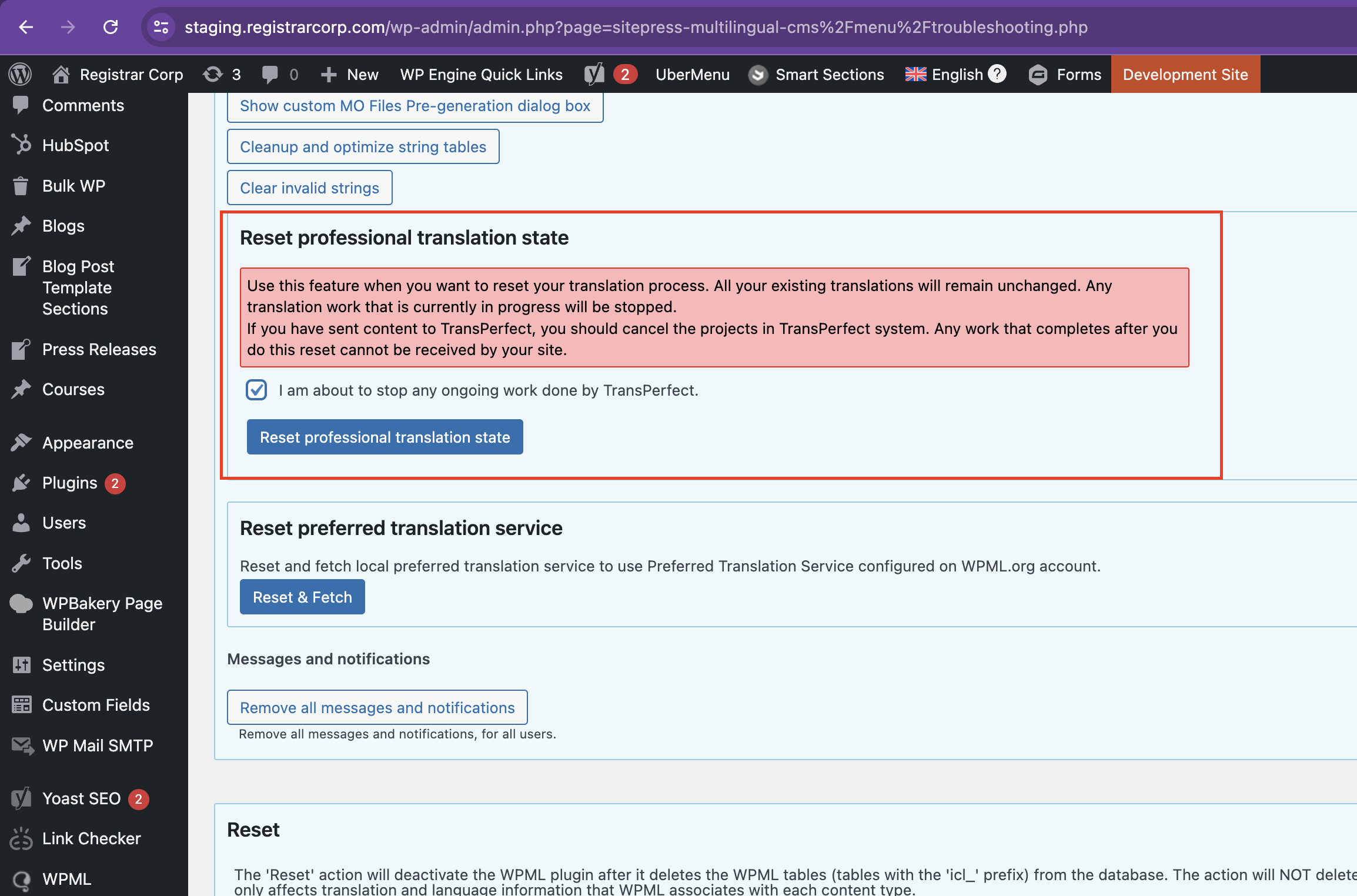Click the Plugins plug icon

pyautogui.click(x=21, y=483)
